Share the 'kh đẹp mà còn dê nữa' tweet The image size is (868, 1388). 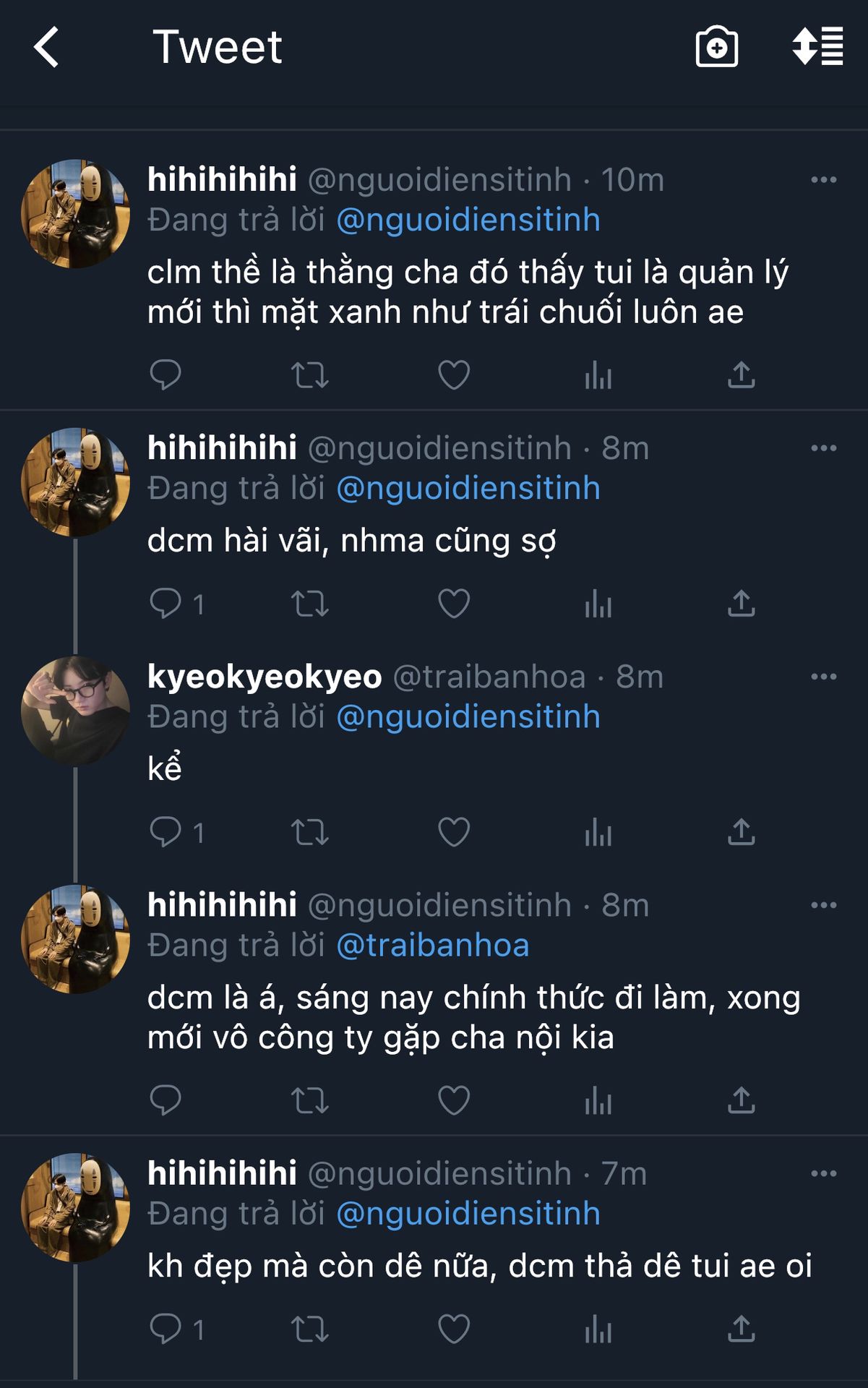tap(741, 1329)
